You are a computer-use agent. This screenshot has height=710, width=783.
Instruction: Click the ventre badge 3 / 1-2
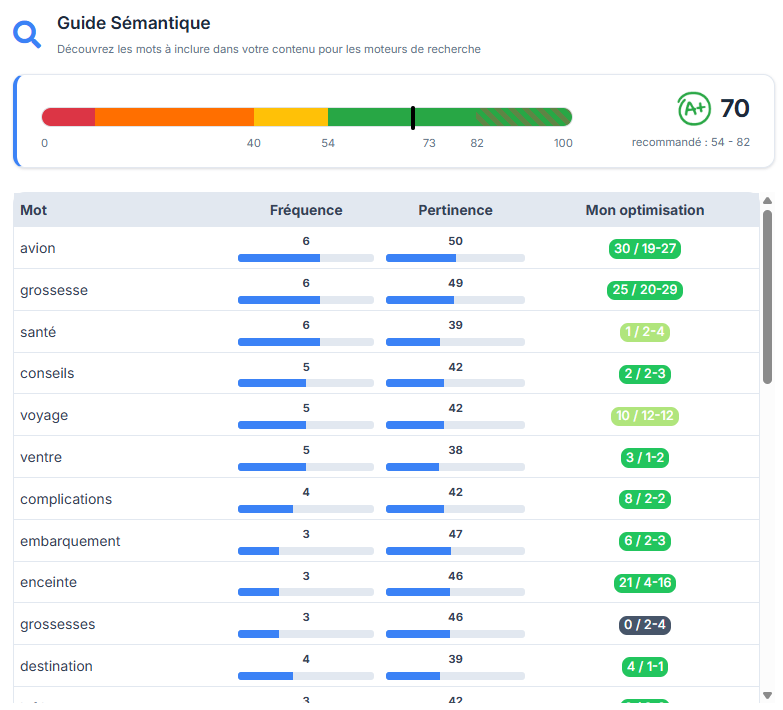pyautogui.click(x=645, y=458)
